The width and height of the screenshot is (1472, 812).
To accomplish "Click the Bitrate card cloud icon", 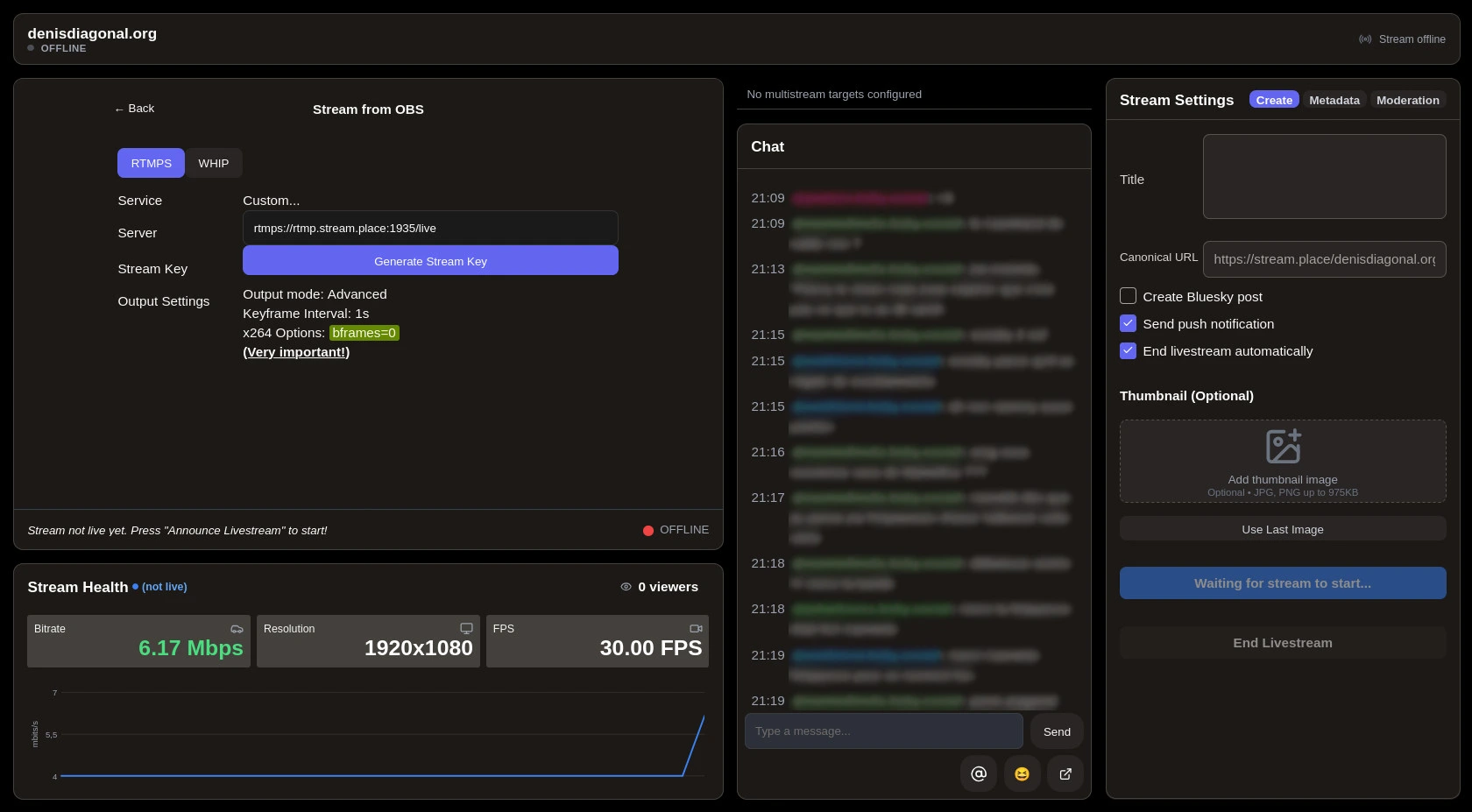I will [237, 629].
